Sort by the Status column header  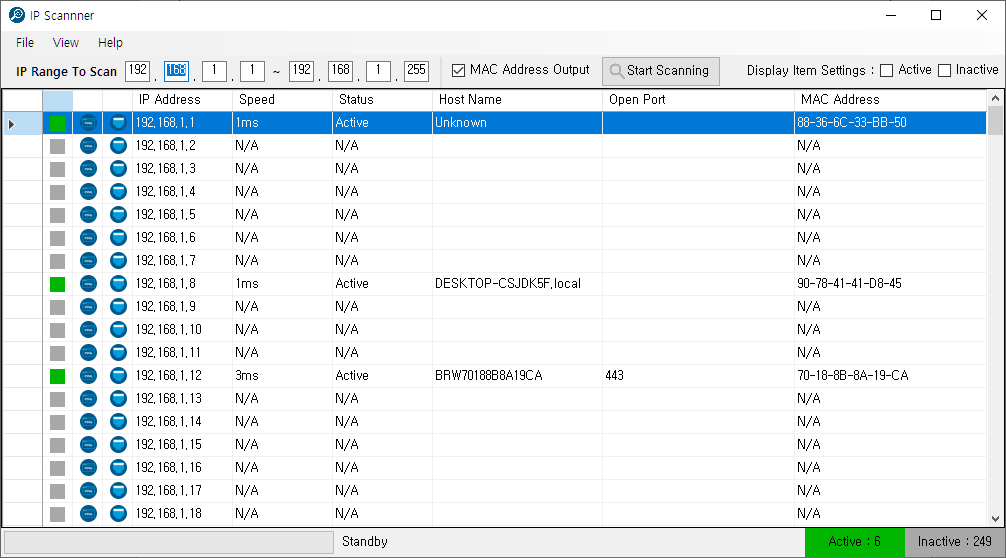tap(382, 100)
